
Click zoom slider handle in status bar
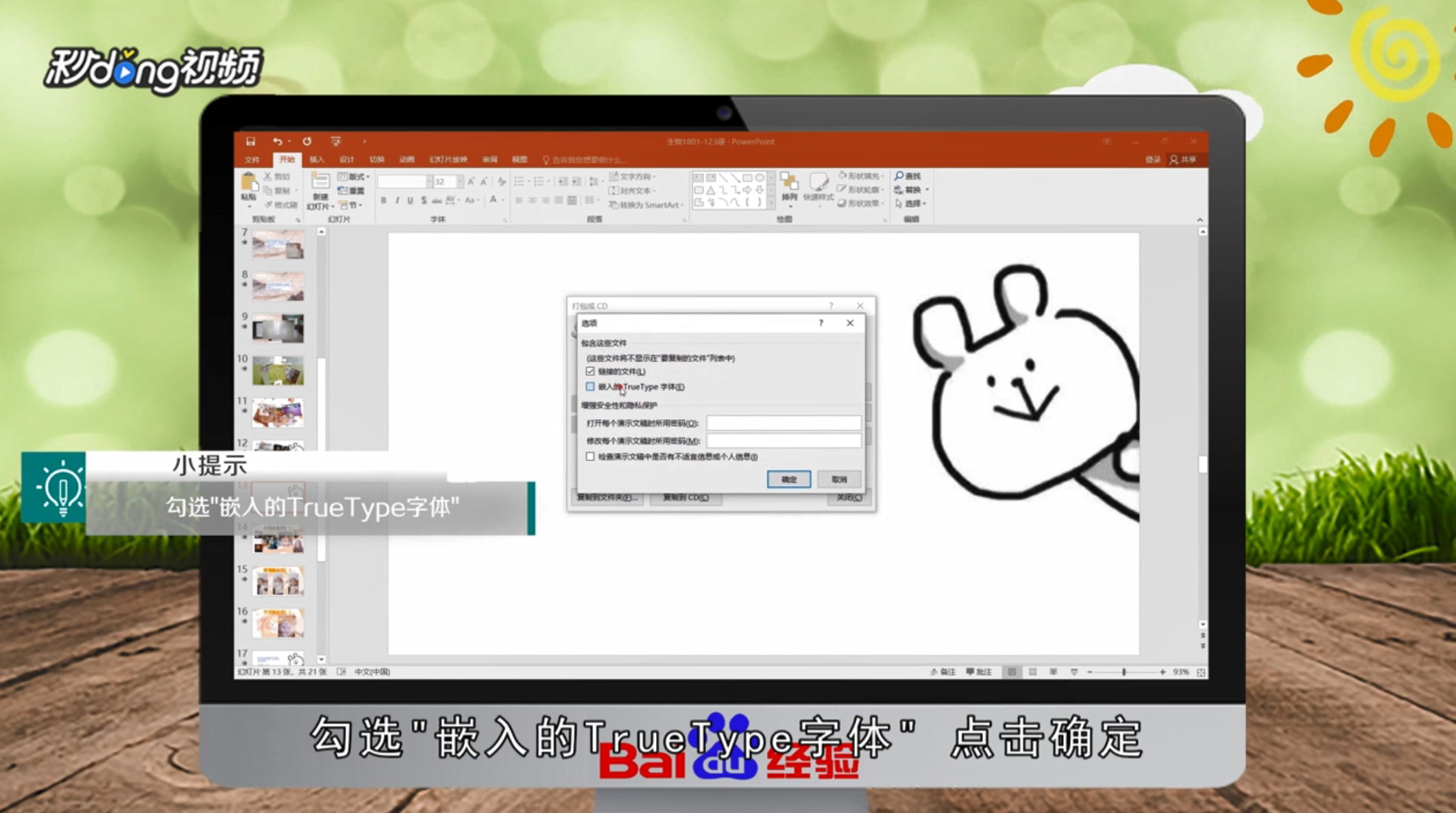pyautogui.click(x=1124, y=672)
